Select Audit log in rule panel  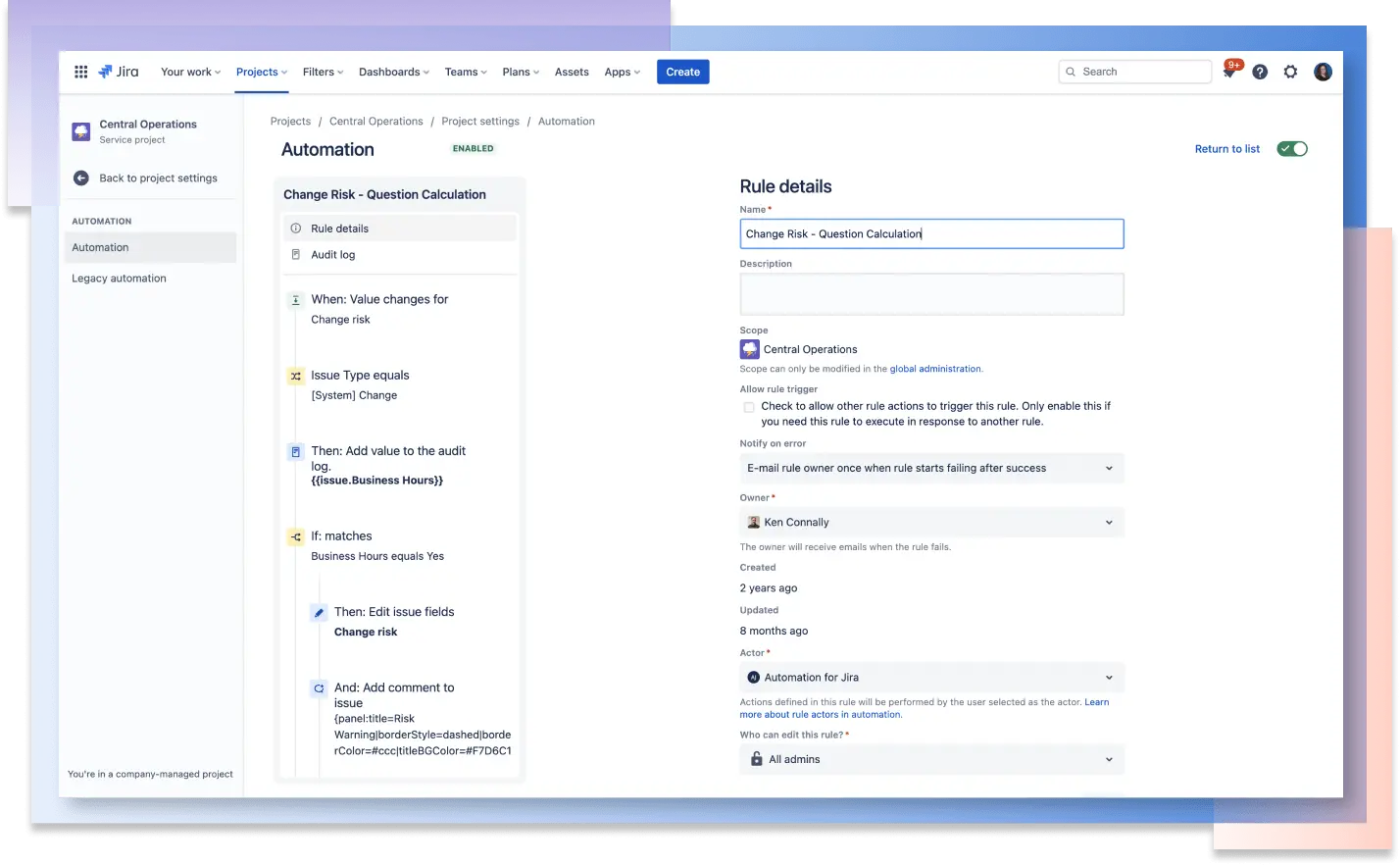(333, 255)
